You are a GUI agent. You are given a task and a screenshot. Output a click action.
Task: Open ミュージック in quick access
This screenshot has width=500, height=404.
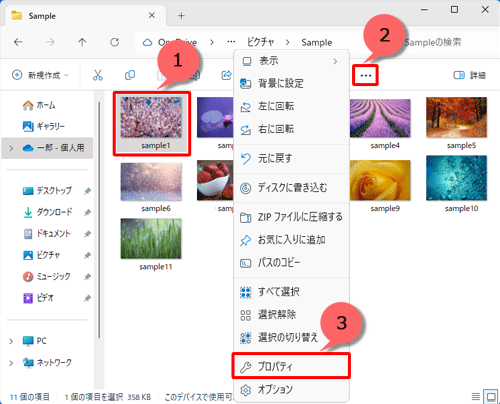pyautogui.click(x=46, y=276)
